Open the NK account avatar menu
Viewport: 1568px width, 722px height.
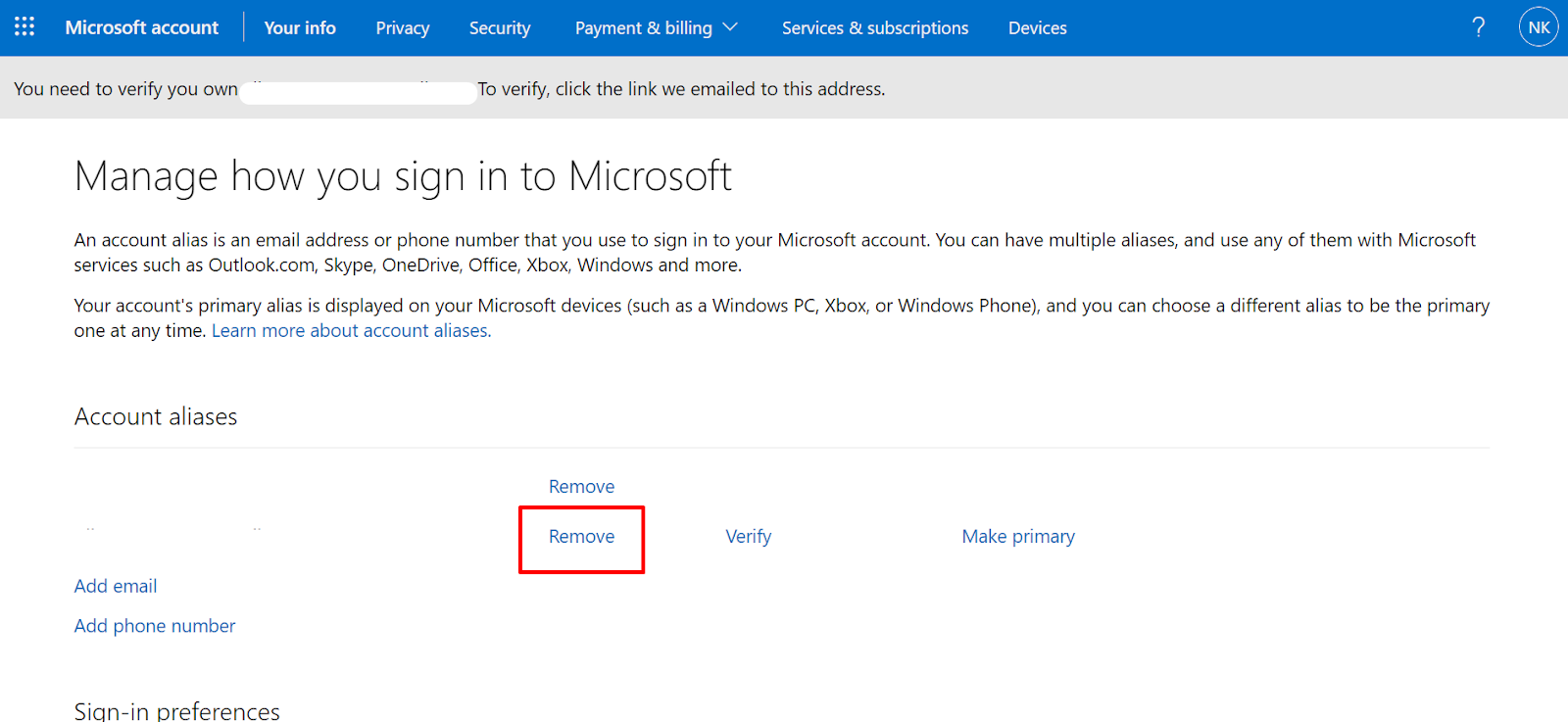coord(1539,27)
